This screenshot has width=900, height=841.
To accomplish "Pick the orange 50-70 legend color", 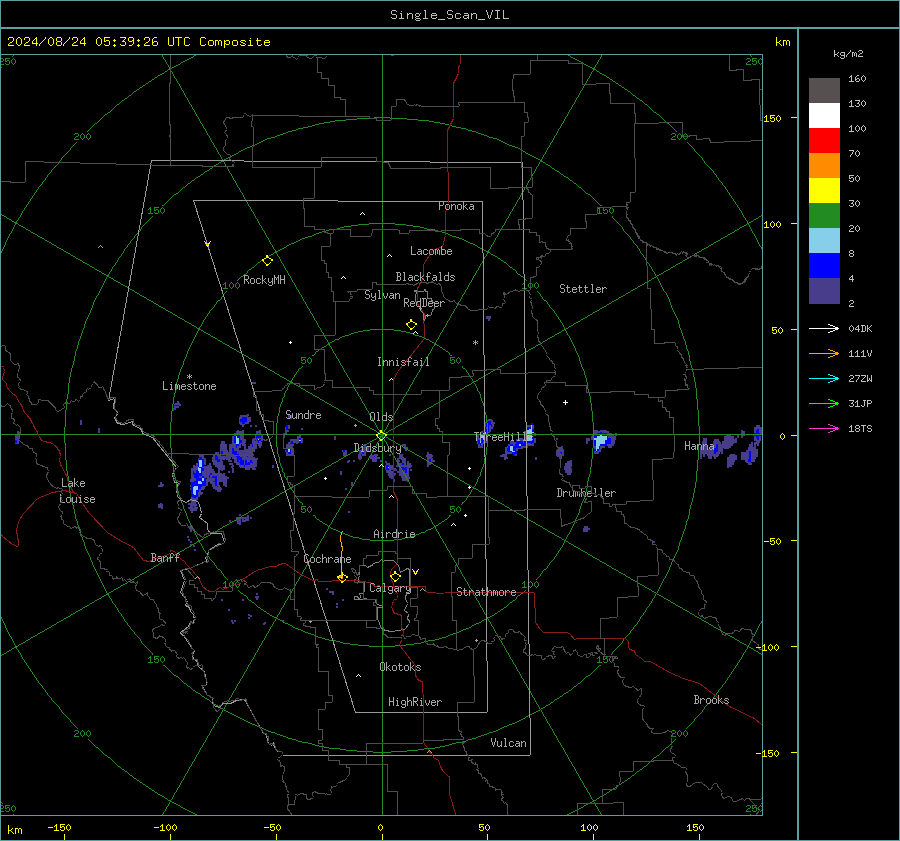I will point(824,166).
